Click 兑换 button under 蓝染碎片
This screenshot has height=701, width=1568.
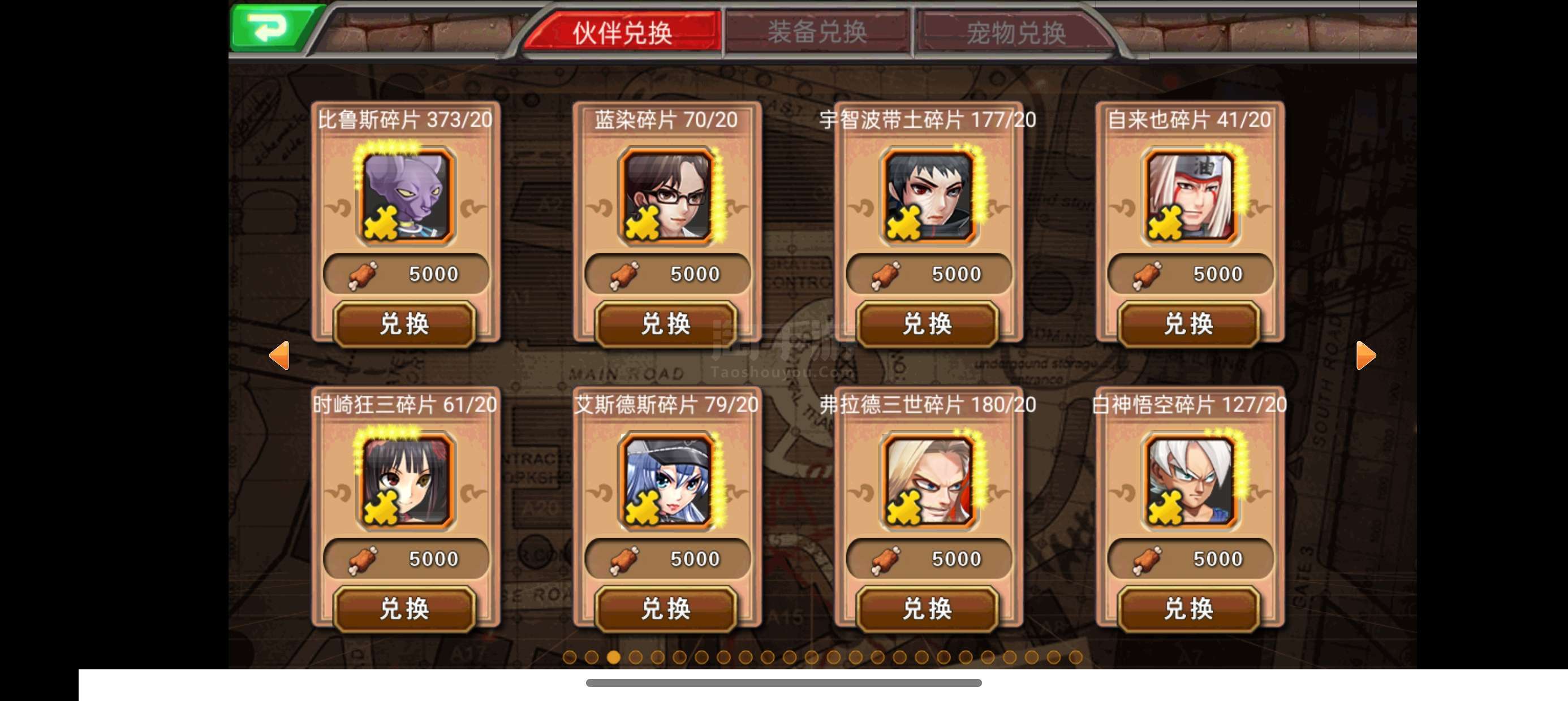666,324
